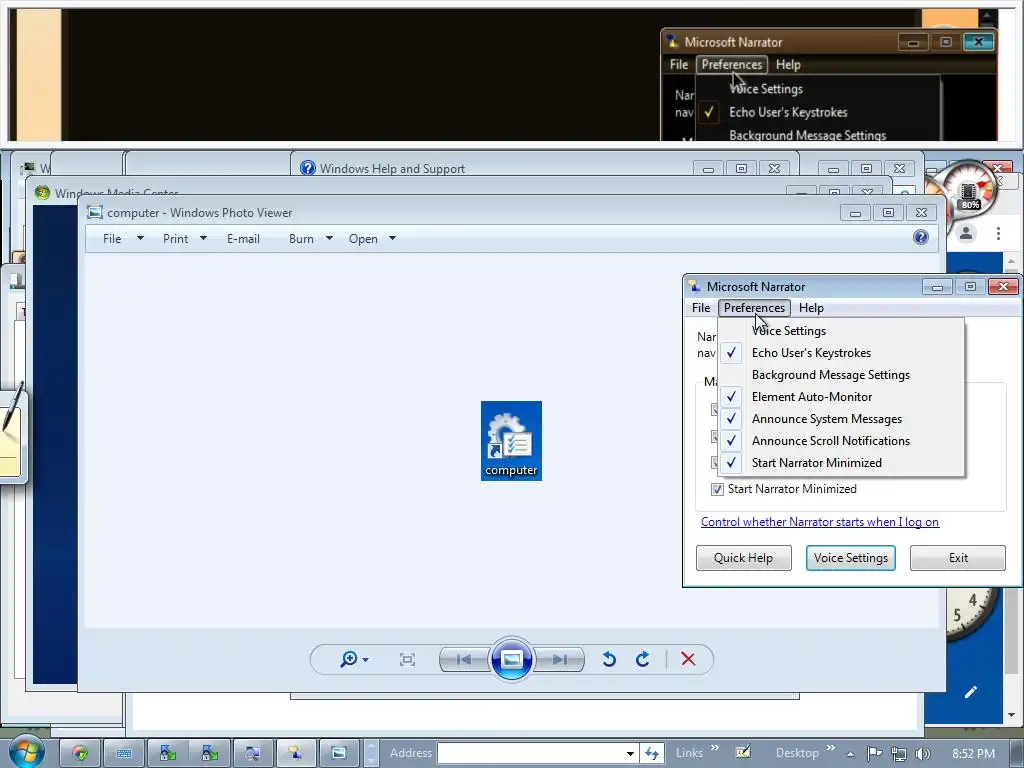
Task: Click the Windows Help and Support title icon
Action: click(x=308, y=168)
